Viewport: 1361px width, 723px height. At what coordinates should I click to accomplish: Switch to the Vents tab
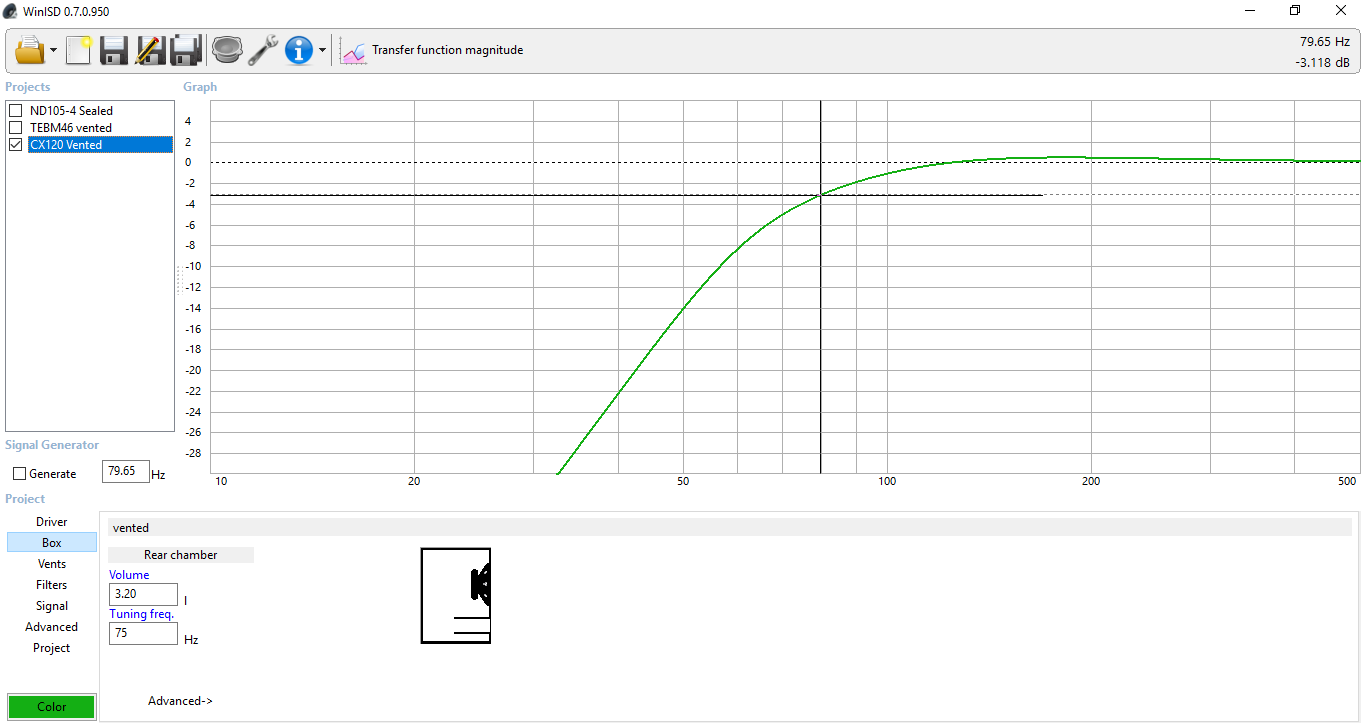click(x=51, y=563)
